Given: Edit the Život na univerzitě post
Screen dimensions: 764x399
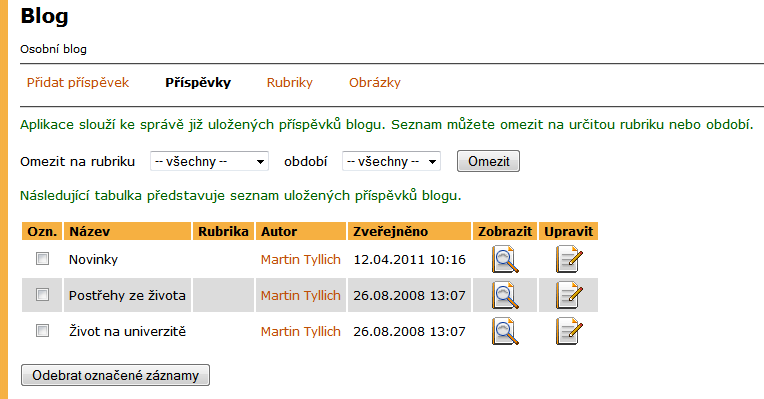Looking at the screenshot, I should (569, 332).
